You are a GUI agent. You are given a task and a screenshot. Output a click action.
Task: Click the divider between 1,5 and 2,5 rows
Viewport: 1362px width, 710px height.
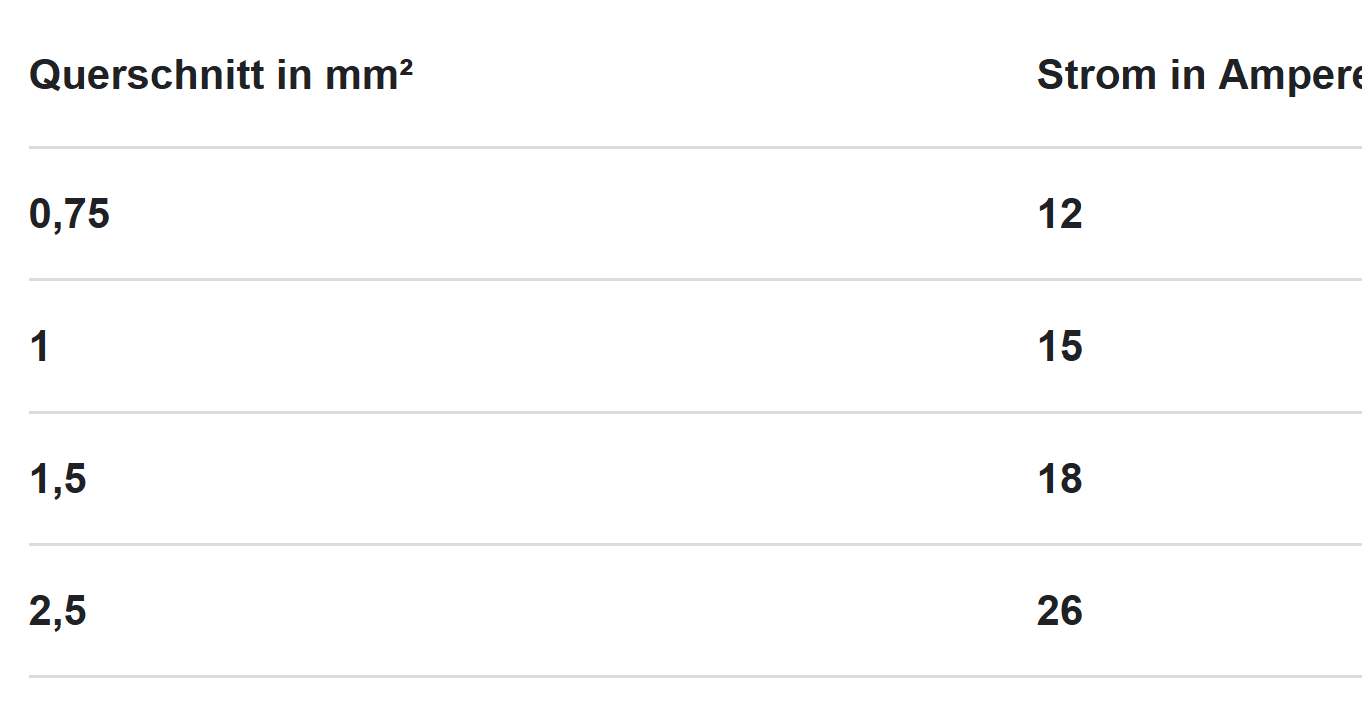tap(695, 544)
